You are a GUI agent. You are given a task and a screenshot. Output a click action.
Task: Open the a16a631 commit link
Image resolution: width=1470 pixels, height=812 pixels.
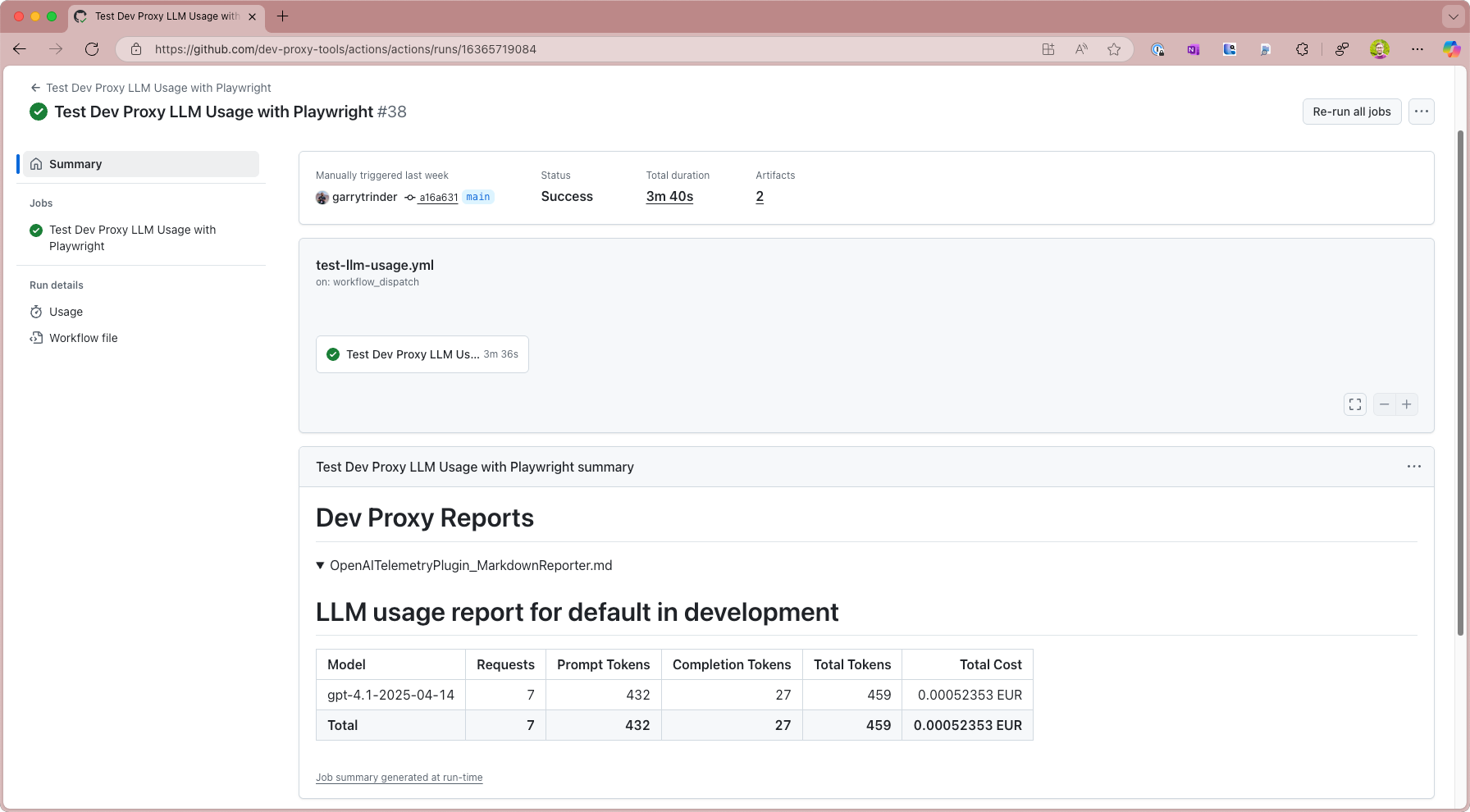point(438,197)
